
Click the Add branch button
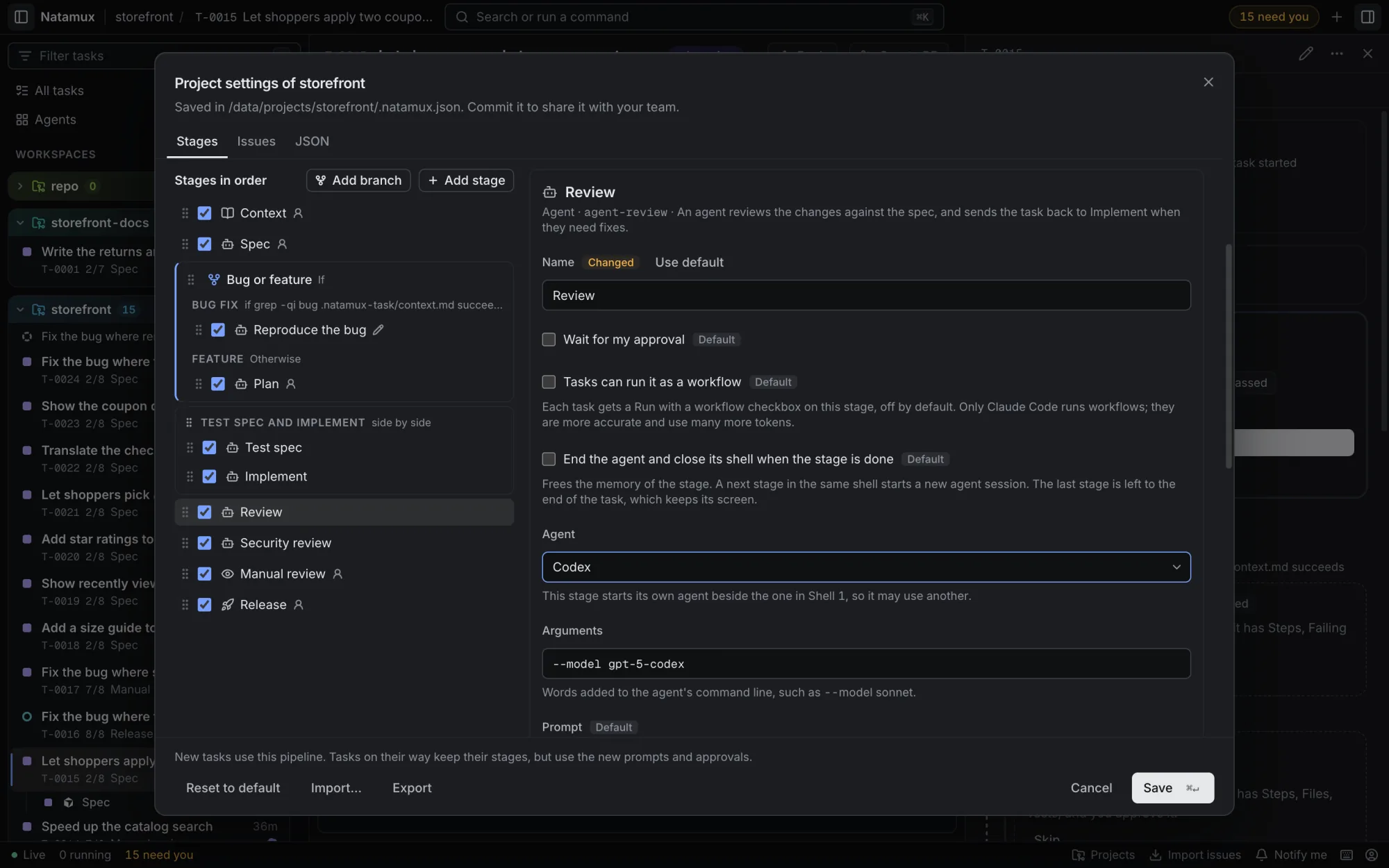(358, 181)
